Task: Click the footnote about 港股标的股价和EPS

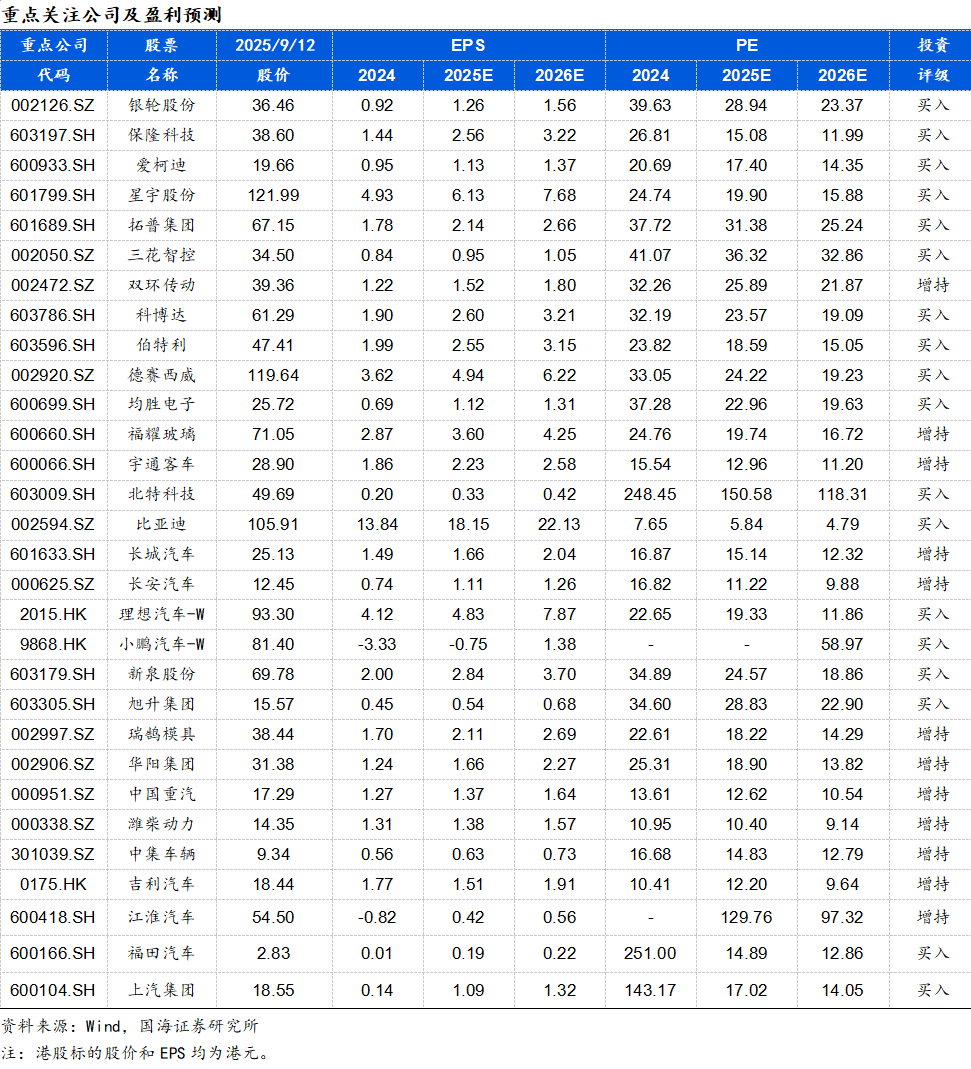Action: pyautogui.click(x=136, y=1053)
